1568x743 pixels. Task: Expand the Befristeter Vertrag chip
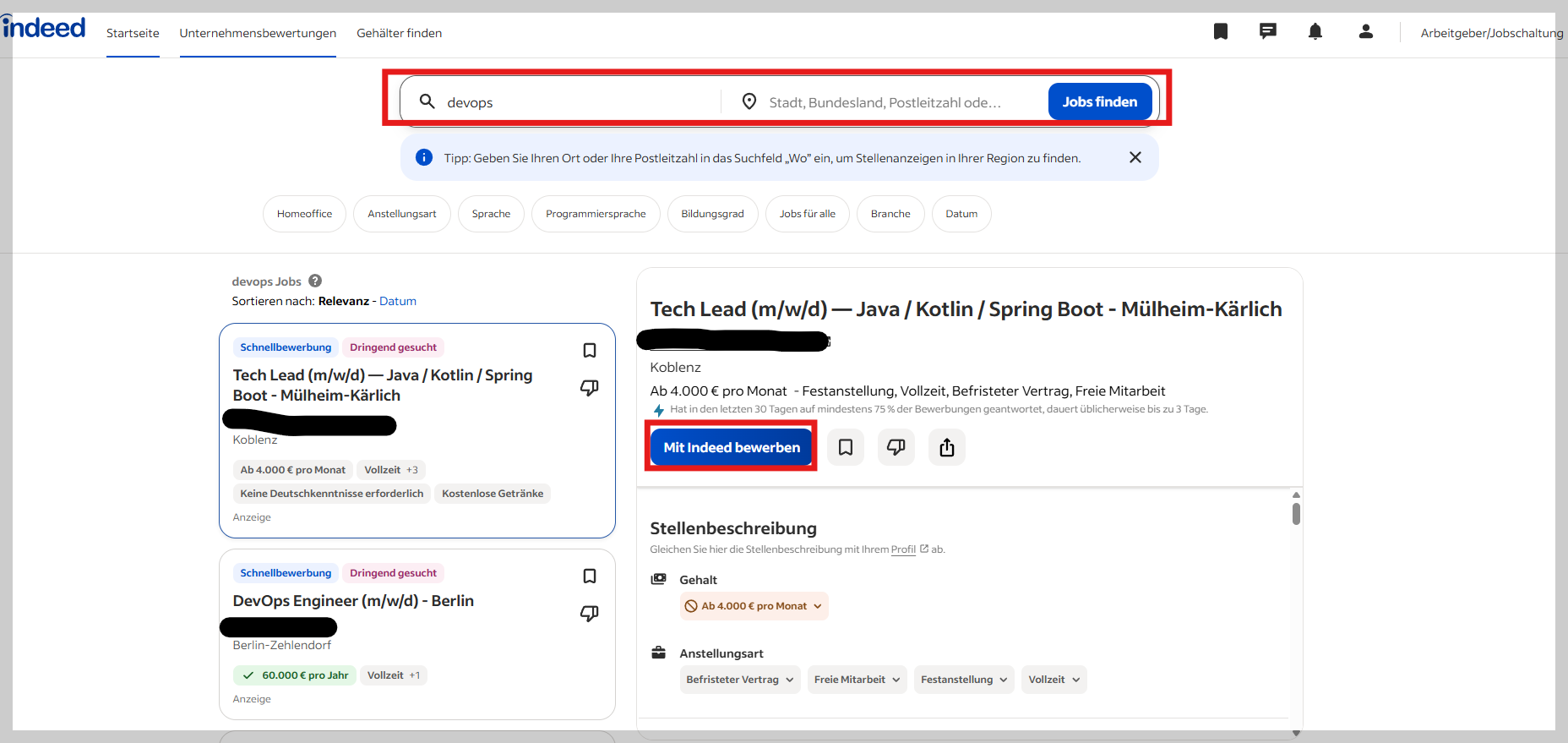(x=739, y=680)
